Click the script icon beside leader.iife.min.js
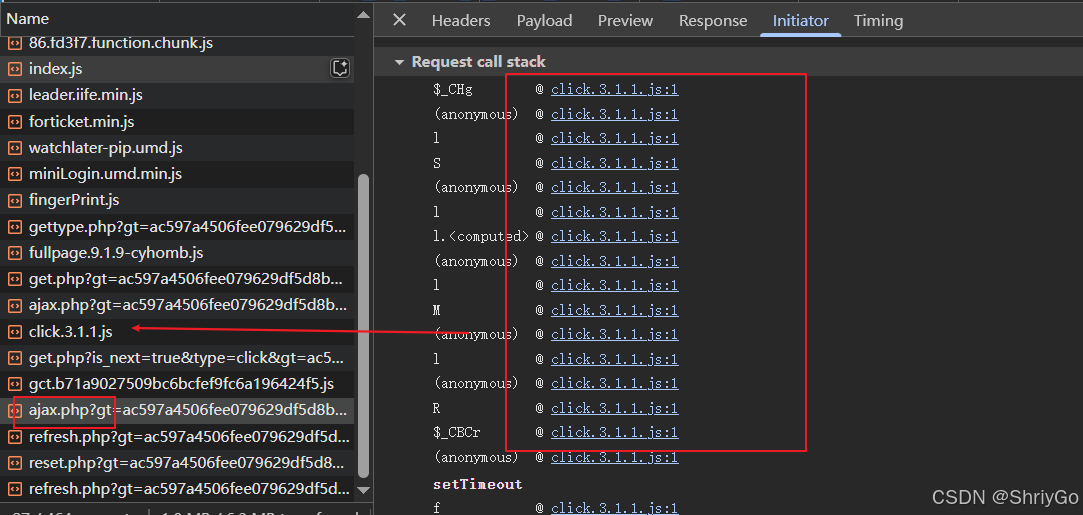The width and height of the screenshot is (1083, 515). coord(15,95)
